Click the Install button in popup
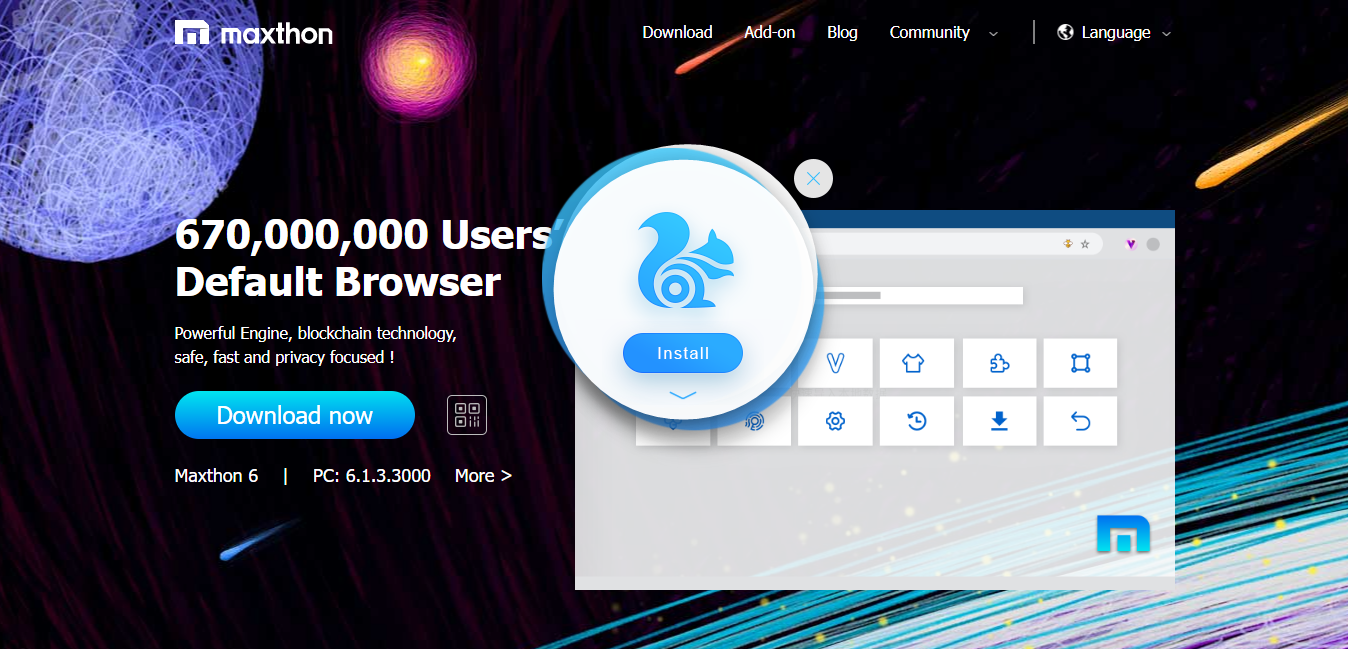This screenshot has height=649, width=1348. pos(683,353)
